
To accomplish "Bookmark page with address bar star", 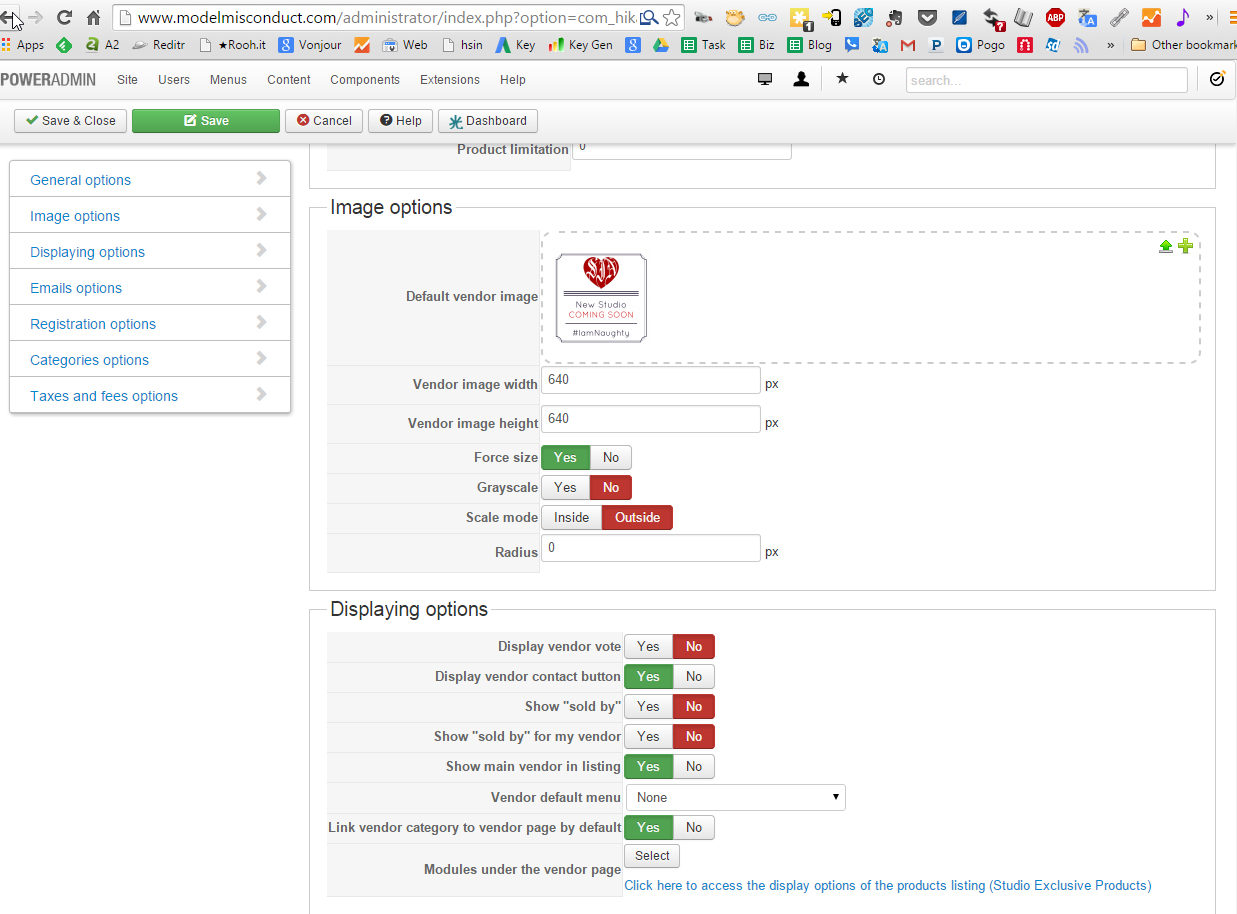I will 671,17.
